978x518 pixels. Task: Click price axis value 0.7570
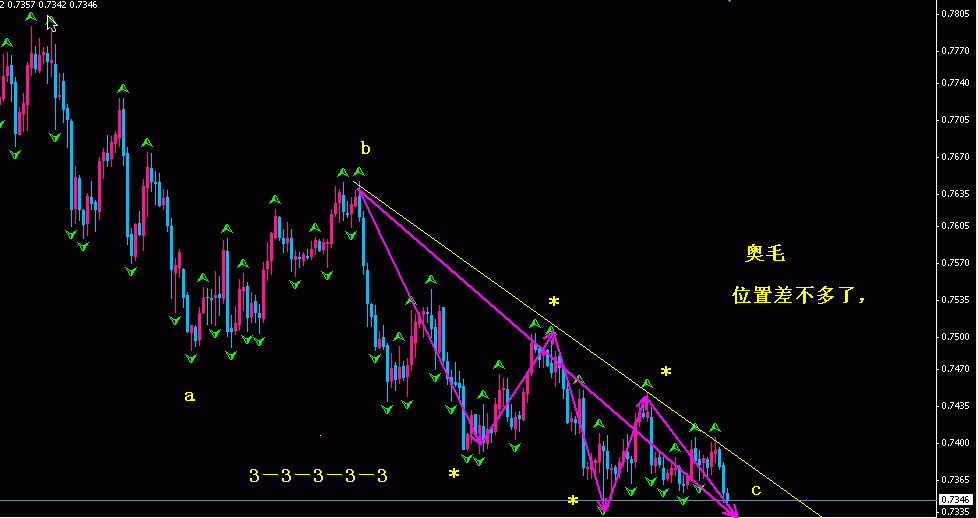click(x=956, y=263)
